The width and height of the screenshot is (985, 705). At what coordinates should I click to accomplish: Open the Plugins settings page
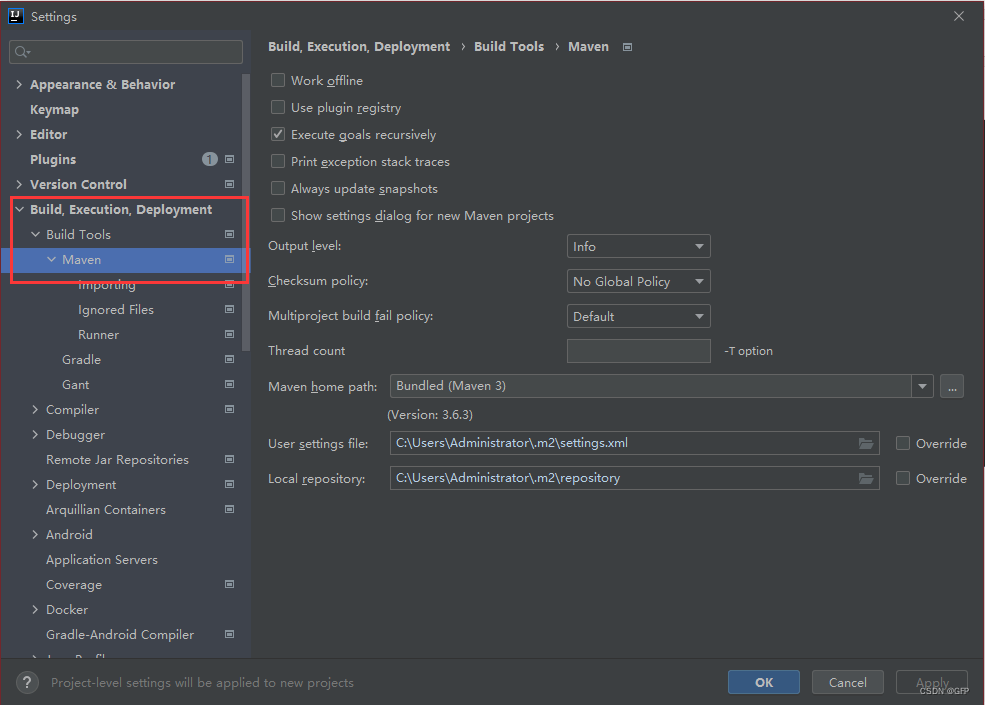point(53,160)
